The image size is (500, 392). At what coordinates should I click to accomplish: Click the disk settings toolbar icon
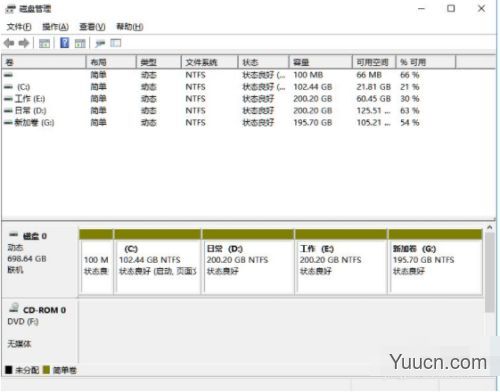100,43
